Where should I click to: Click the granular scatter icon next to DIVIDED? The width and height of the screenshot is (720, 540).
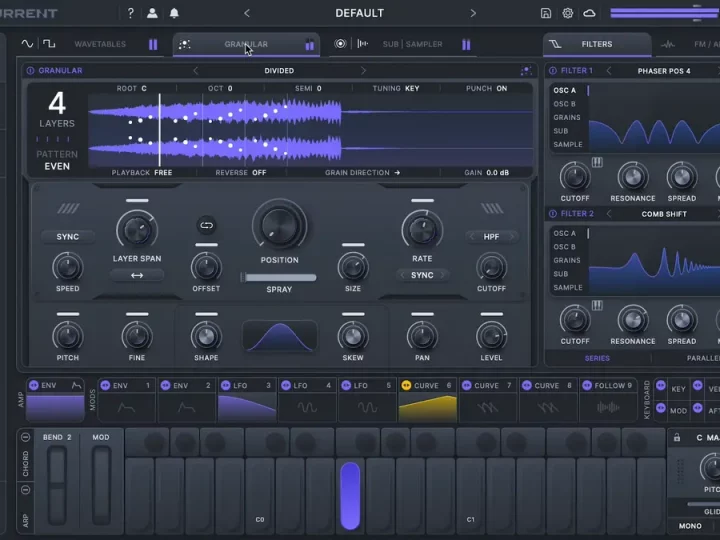526,71
